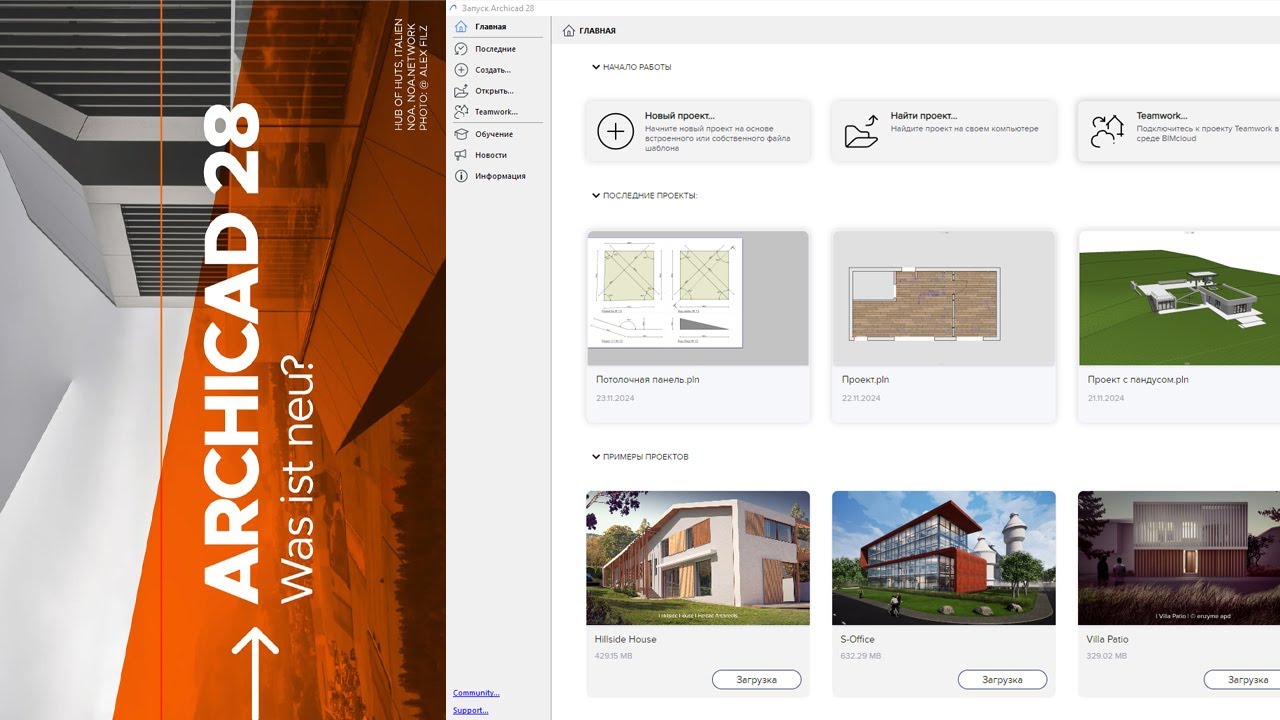Click the Проект.pln file name
The width and height of the screenshot is (1280, 720).
coord(866,380)
